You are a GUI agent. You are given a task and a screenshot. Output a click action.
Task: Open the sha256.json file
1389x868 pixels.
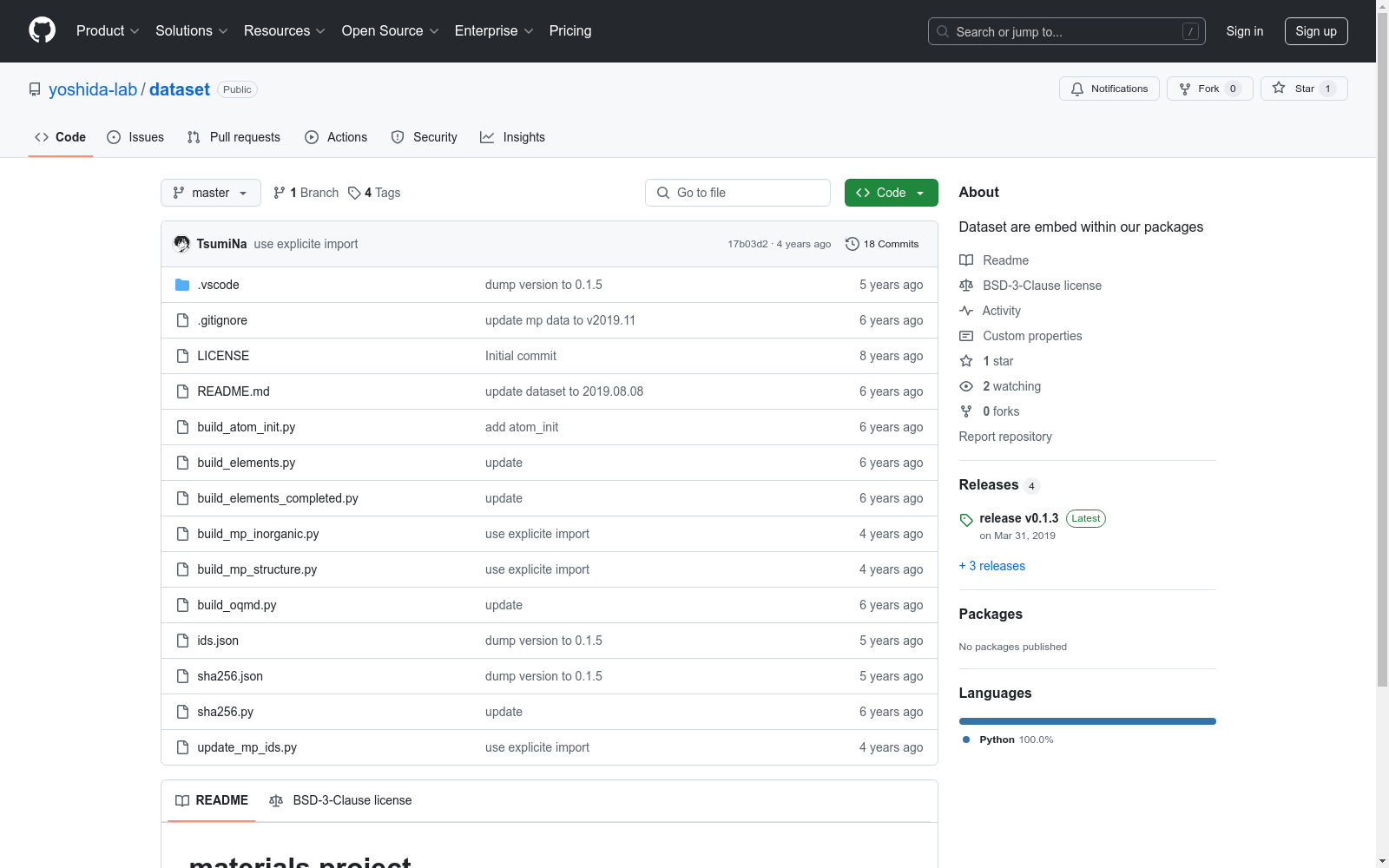pyautogui.click(x=230, y=676)
